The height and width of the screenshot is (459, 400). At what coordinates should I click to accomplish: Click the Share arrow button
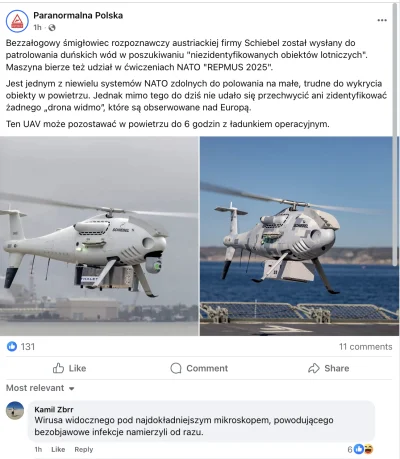tap(329, 368)
